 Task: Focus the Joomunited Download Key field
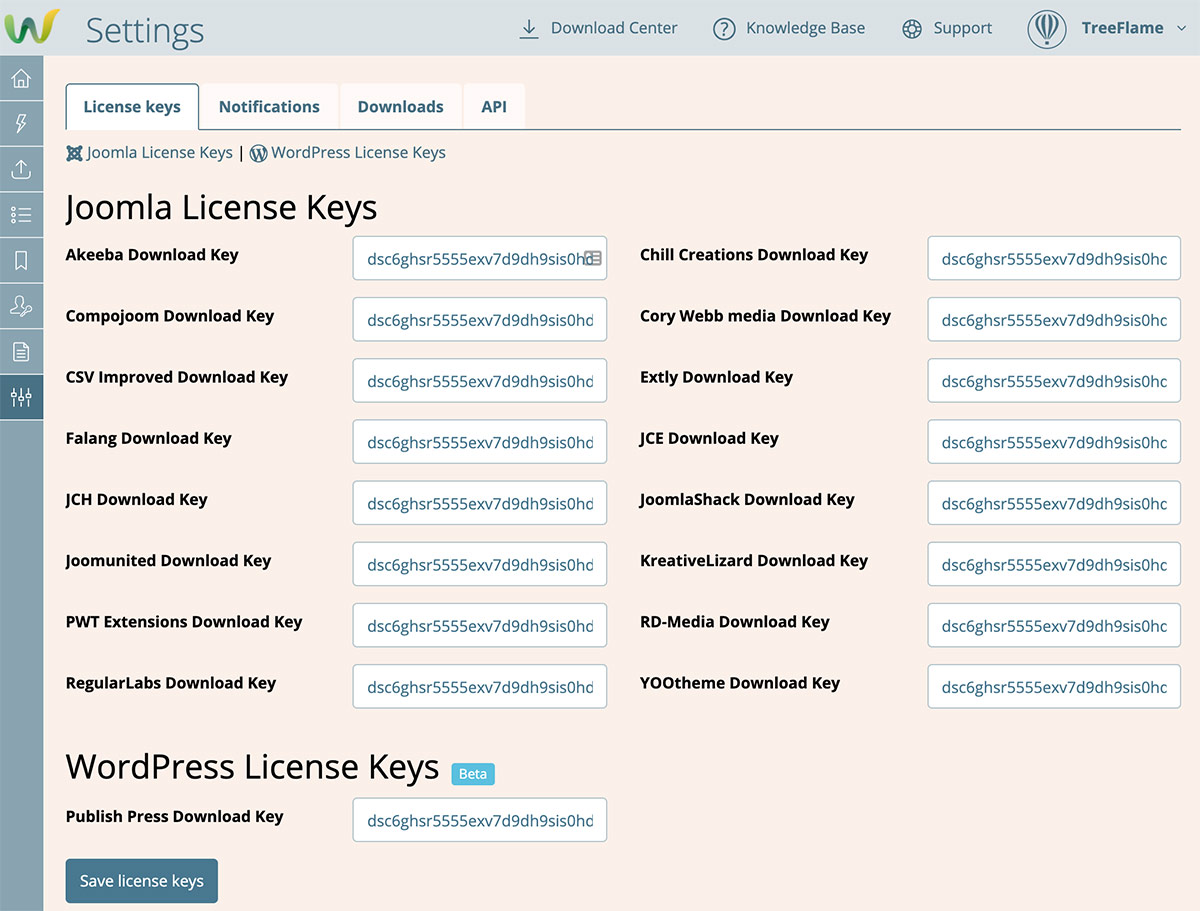tap(480, 564)
